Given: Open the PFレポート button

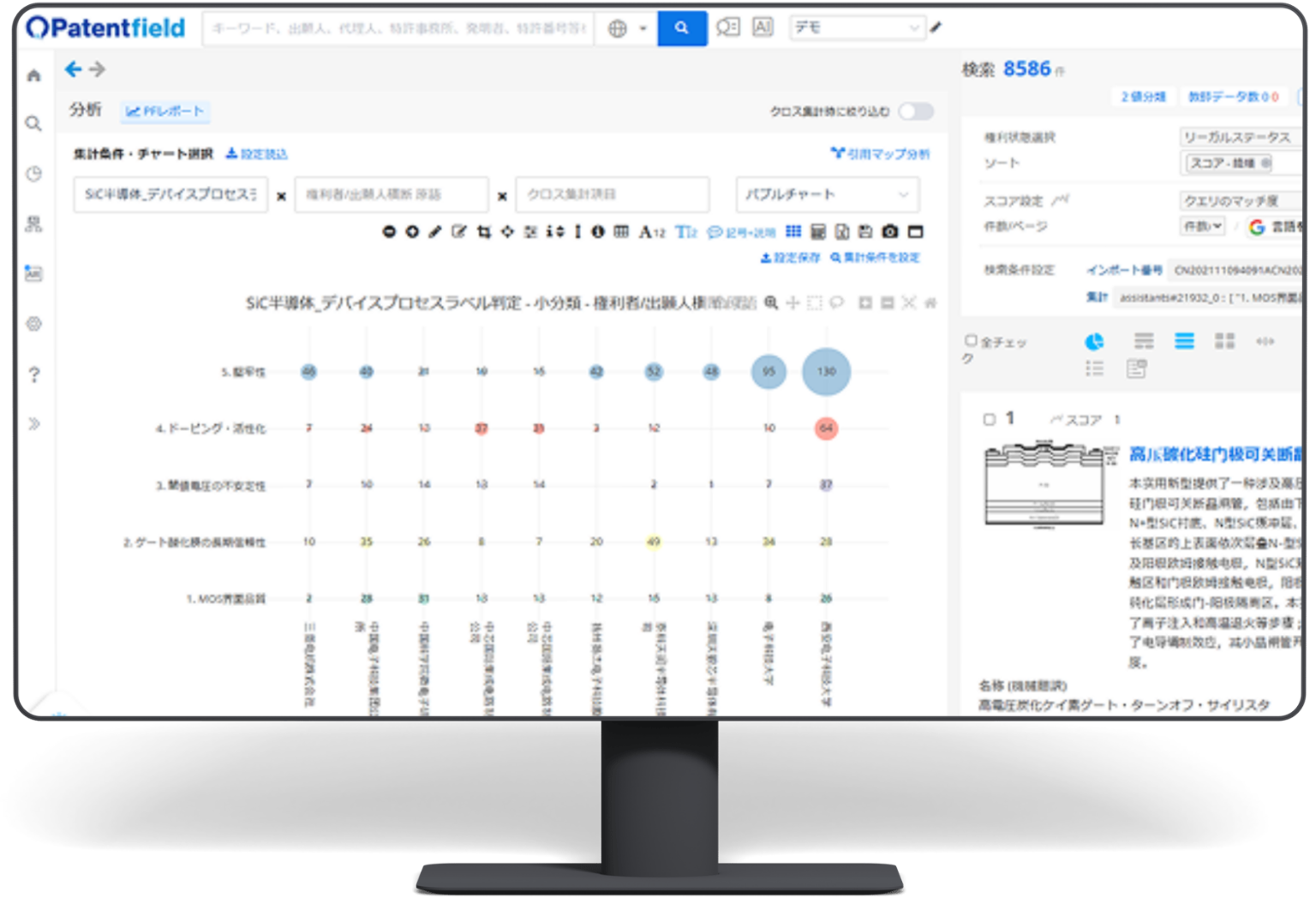Looking at the screenshot, I should [164, 111].
